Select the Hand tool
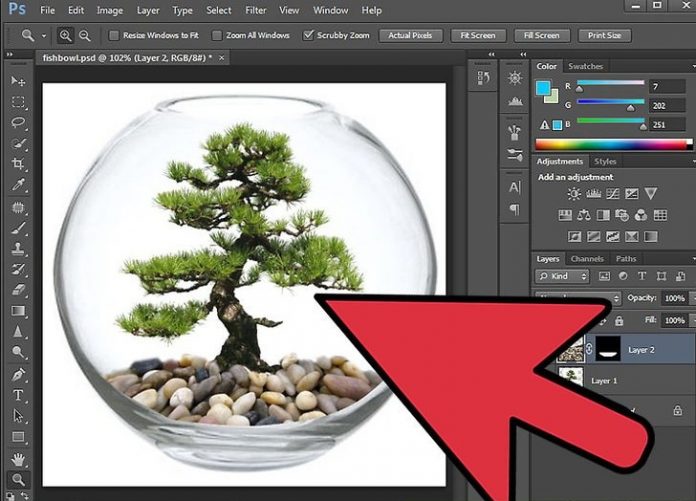The image size is (696, 501). click(x=18, y=459)
